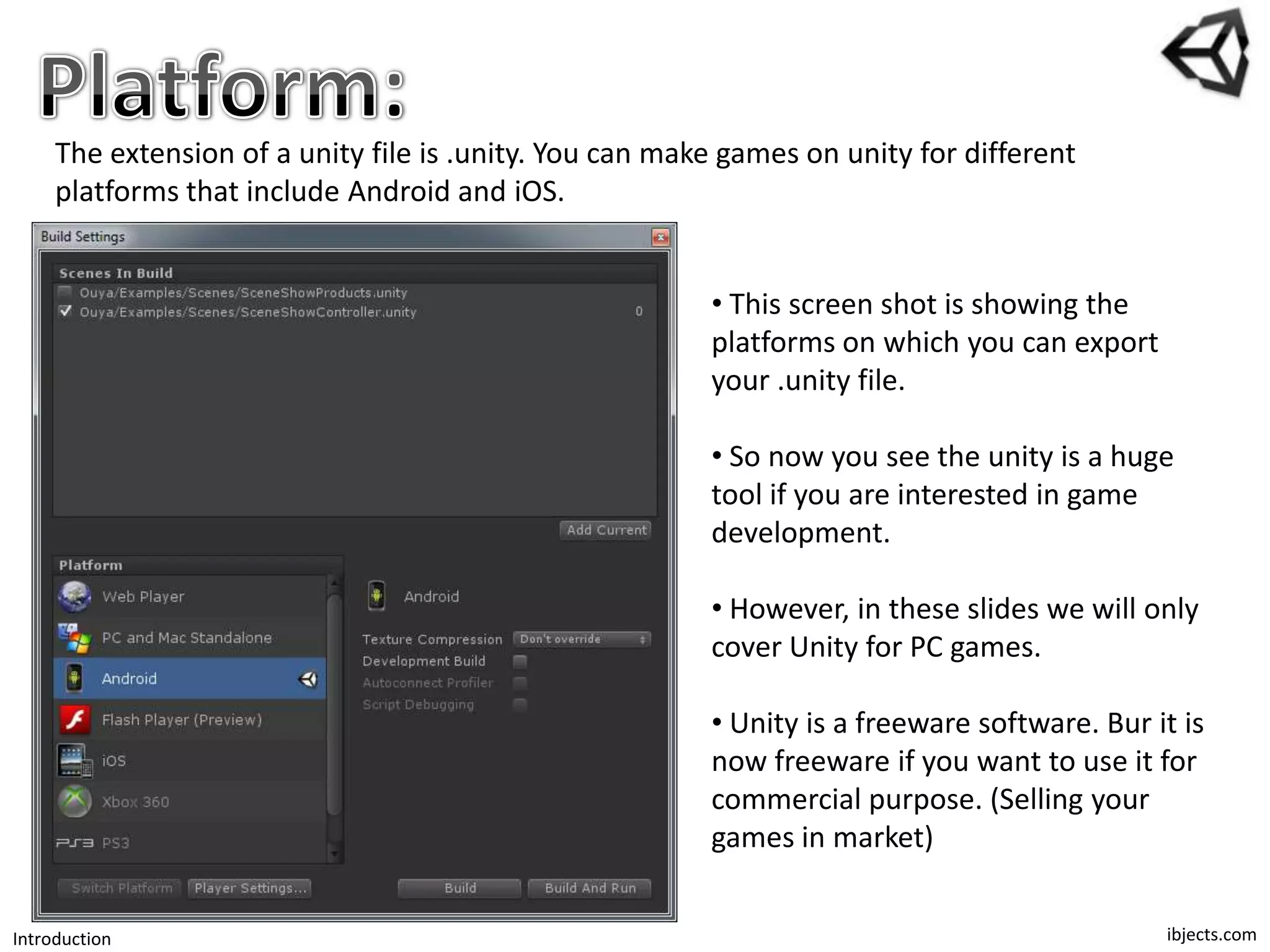The width and height of the screenshot is (1270, 952).
Task: Click platform list scroll down arrow
Action: (334, 853)
